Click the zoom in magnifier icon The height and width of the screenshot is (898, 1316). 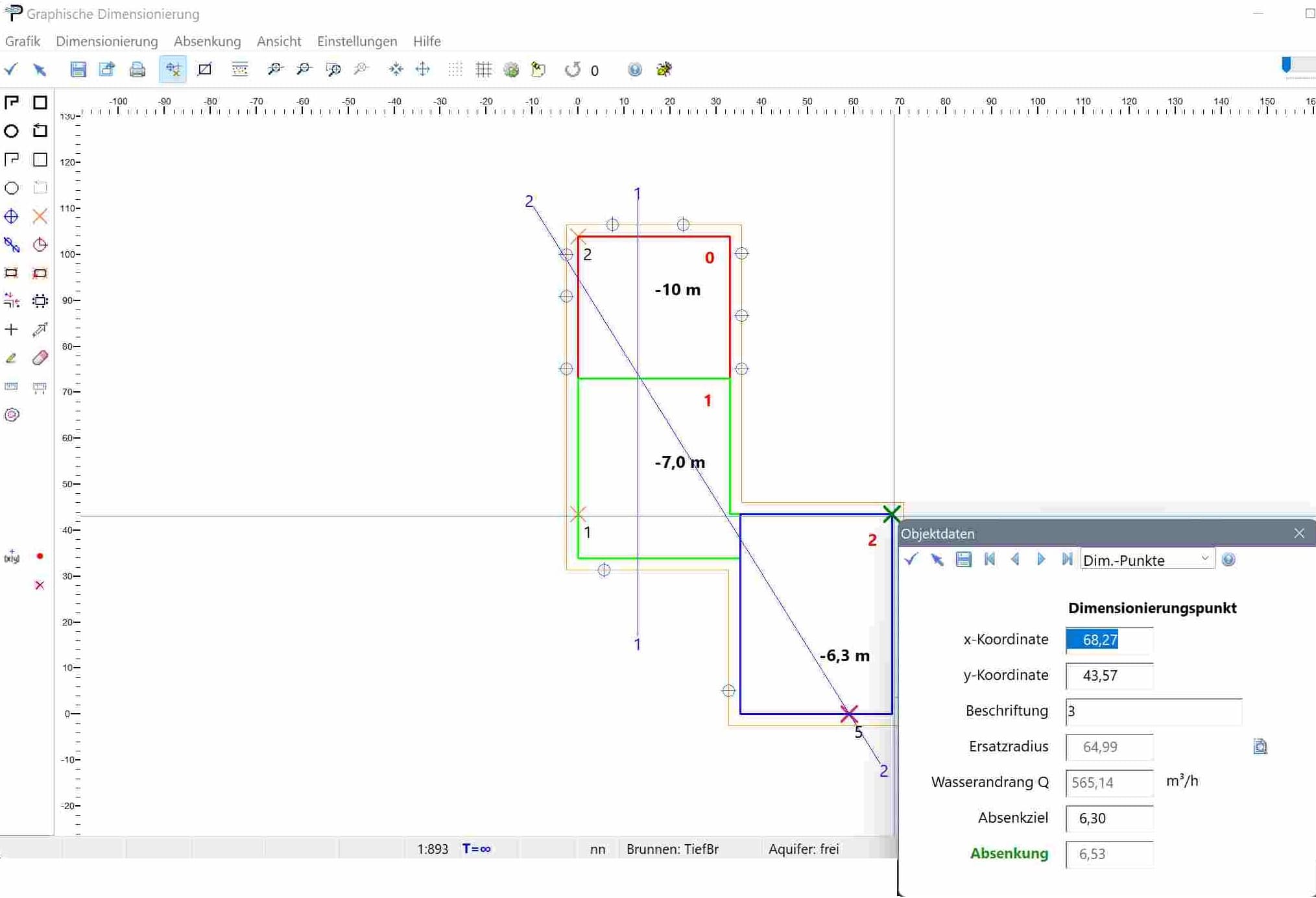point(275,69)
